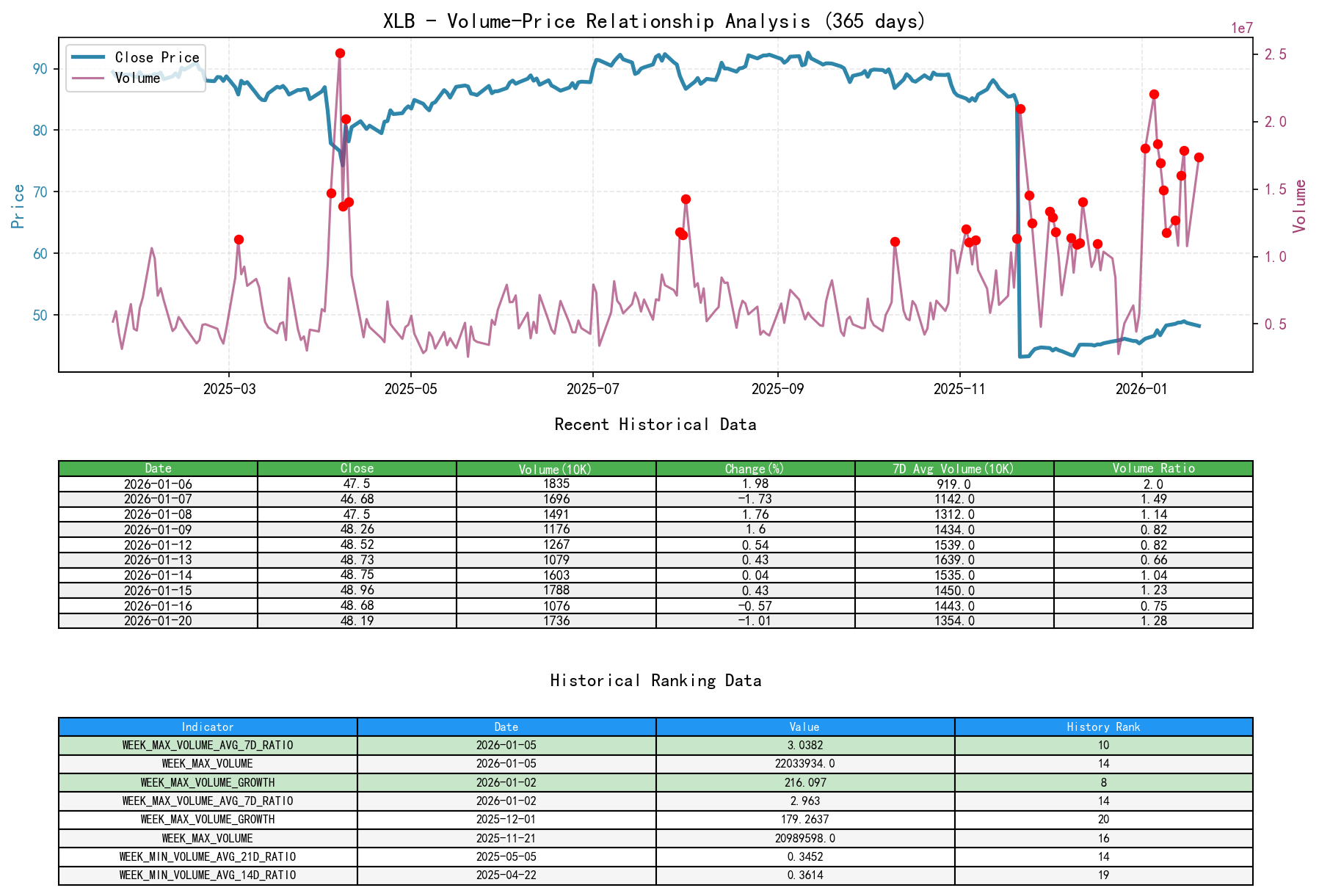The width and height of the screenshot is (1319, 896).
Task: Select the highest red volume spike marker
Action: 340,52
